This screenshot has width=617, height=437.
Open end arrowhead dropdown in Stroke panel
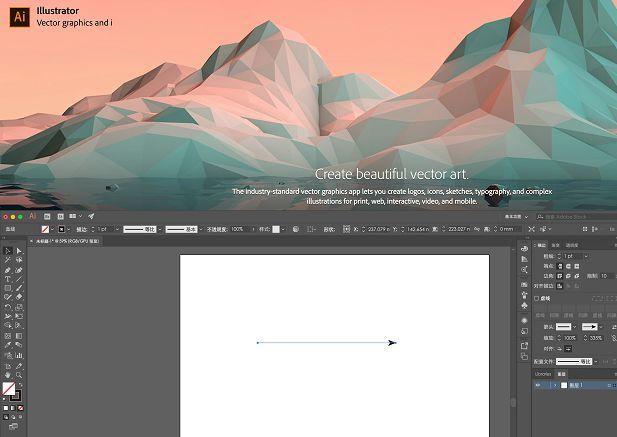(601, 327)
